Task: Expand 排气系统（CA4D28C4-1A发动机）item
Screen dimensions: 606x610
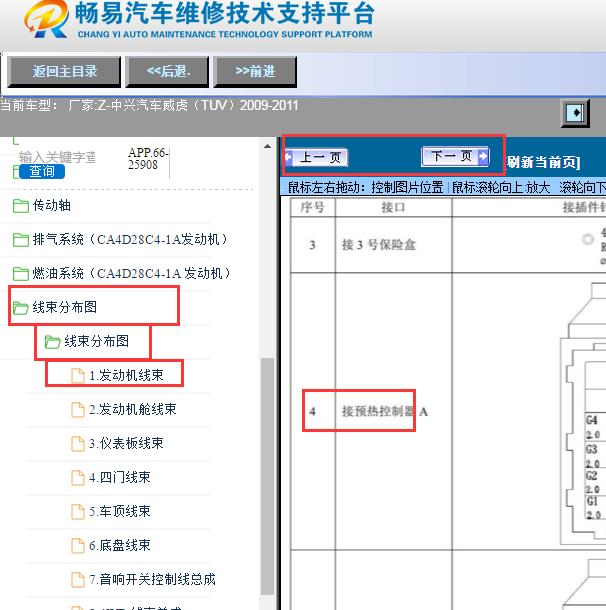Action: click(x=130, y=239)
